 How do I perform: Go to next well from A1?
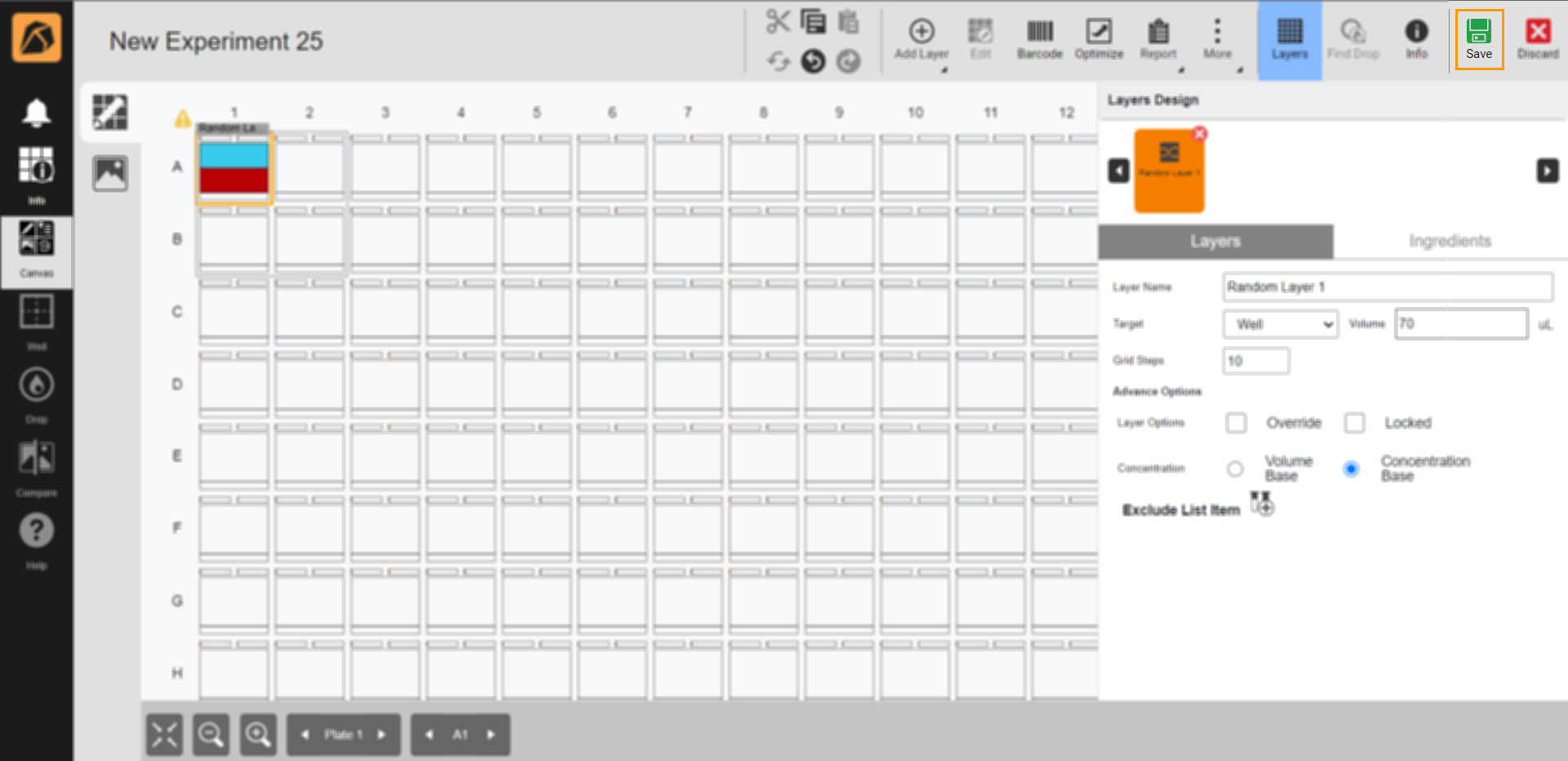tap(491, 735)
